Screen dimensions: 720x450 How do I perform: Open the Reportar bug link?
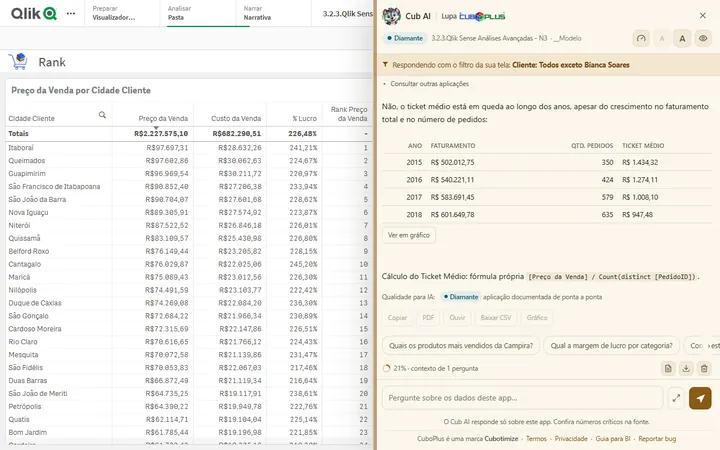657,439
